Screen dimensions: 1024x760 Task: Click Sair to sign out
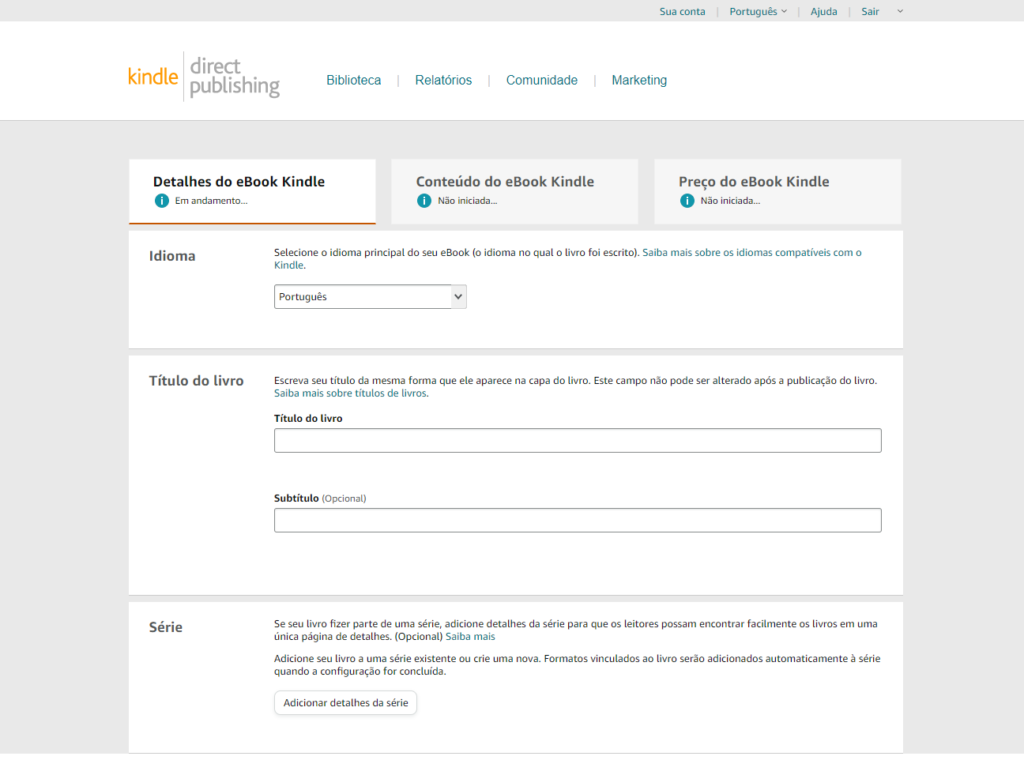click(870, 11)
